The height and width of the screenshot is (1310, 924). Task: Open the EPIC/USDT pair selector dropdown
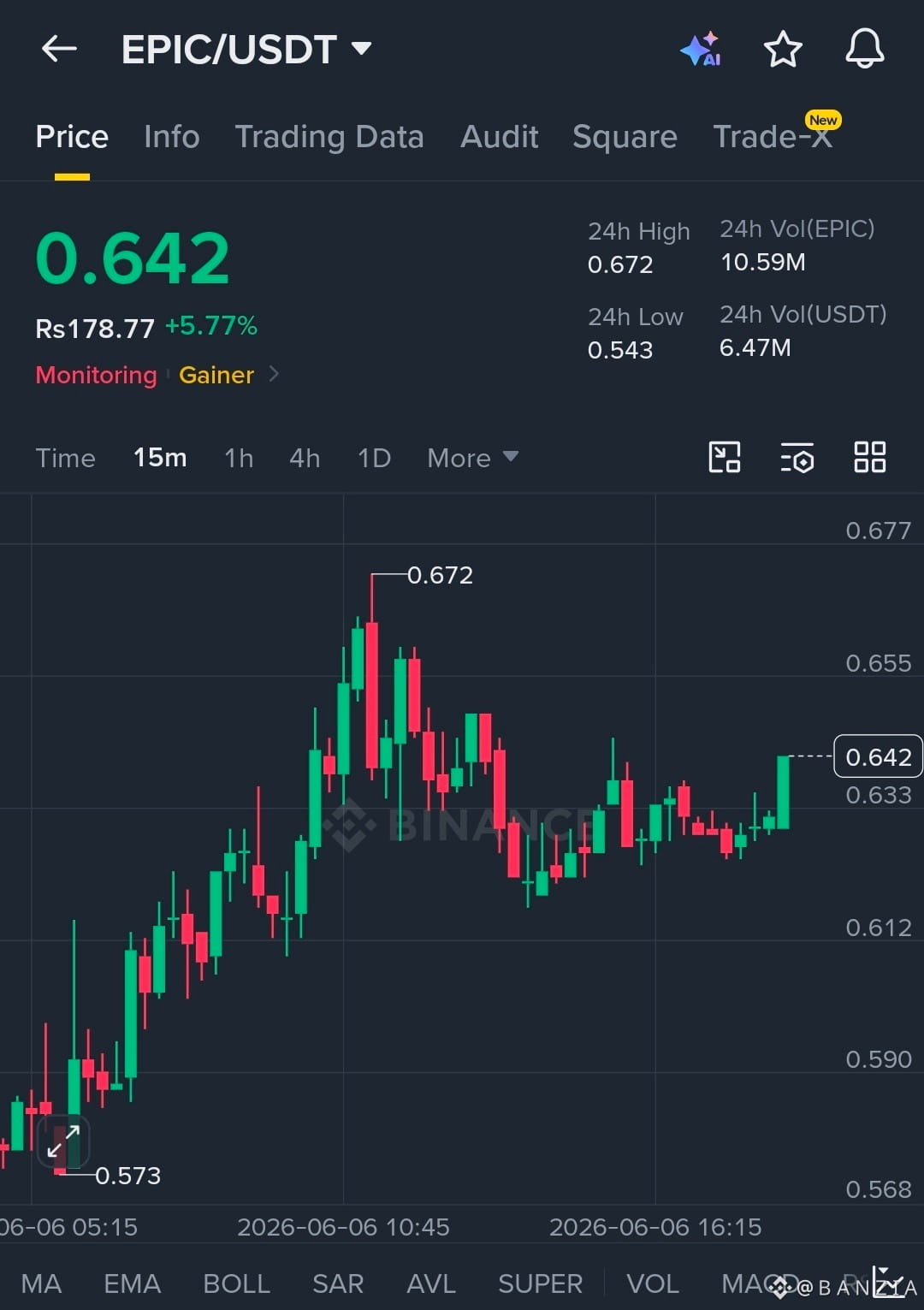click(246, 49)
